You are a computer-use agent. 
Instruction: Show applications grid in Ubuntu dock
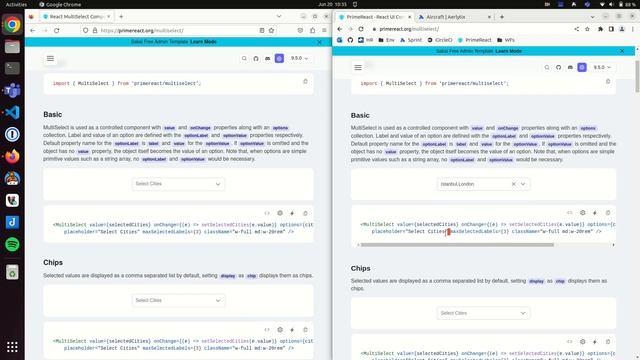tap(12, 347)
